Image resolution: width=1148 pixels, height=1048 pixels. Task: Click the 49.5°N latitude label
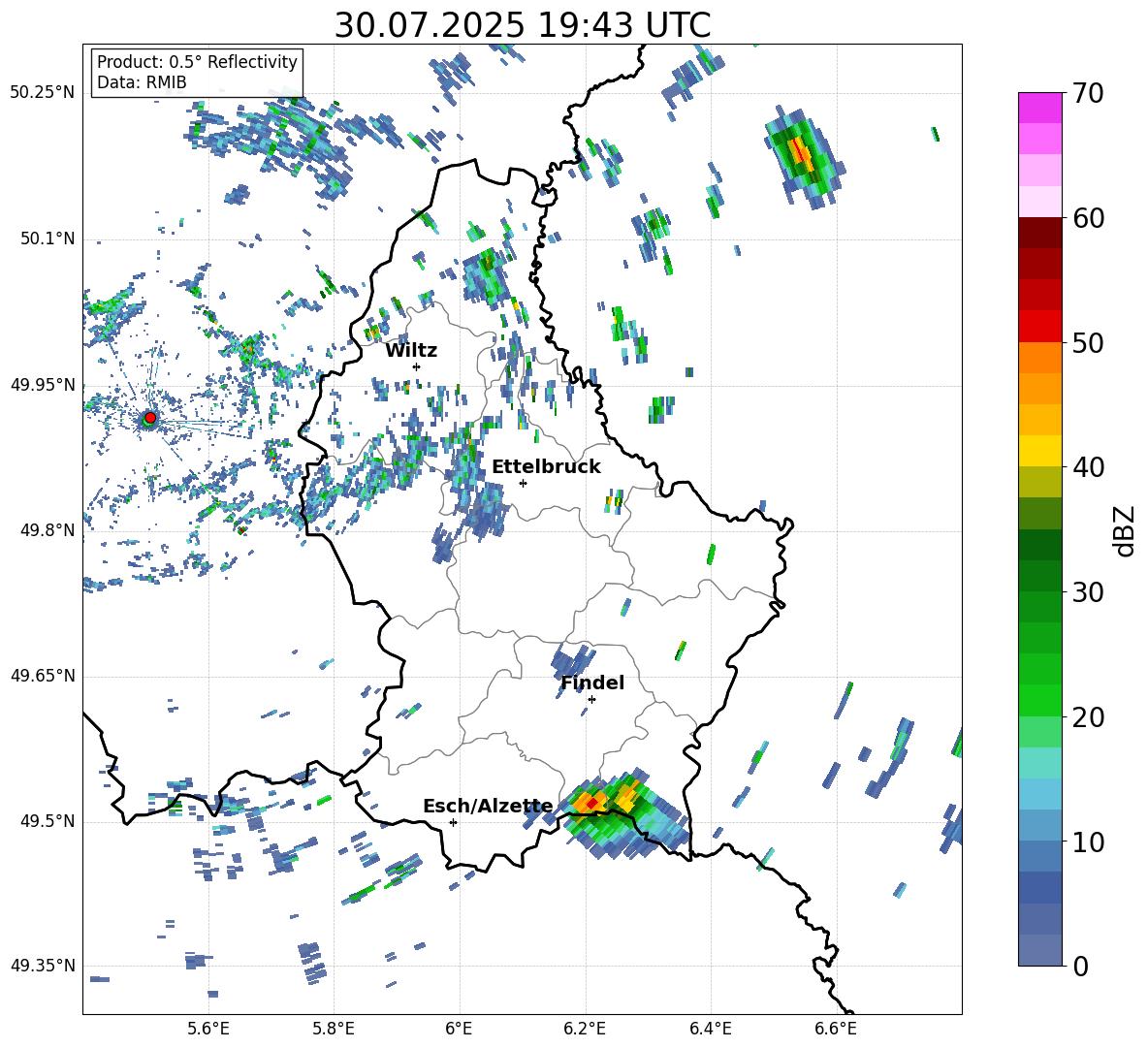[x=47, y=821]
